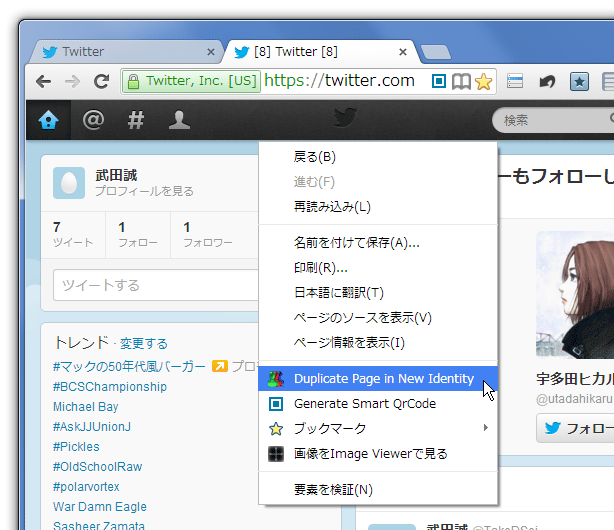The image size is (614, 530).
Task: Click the Twitter, Inc. [US] certificate badge
Action: coord(191,81)
